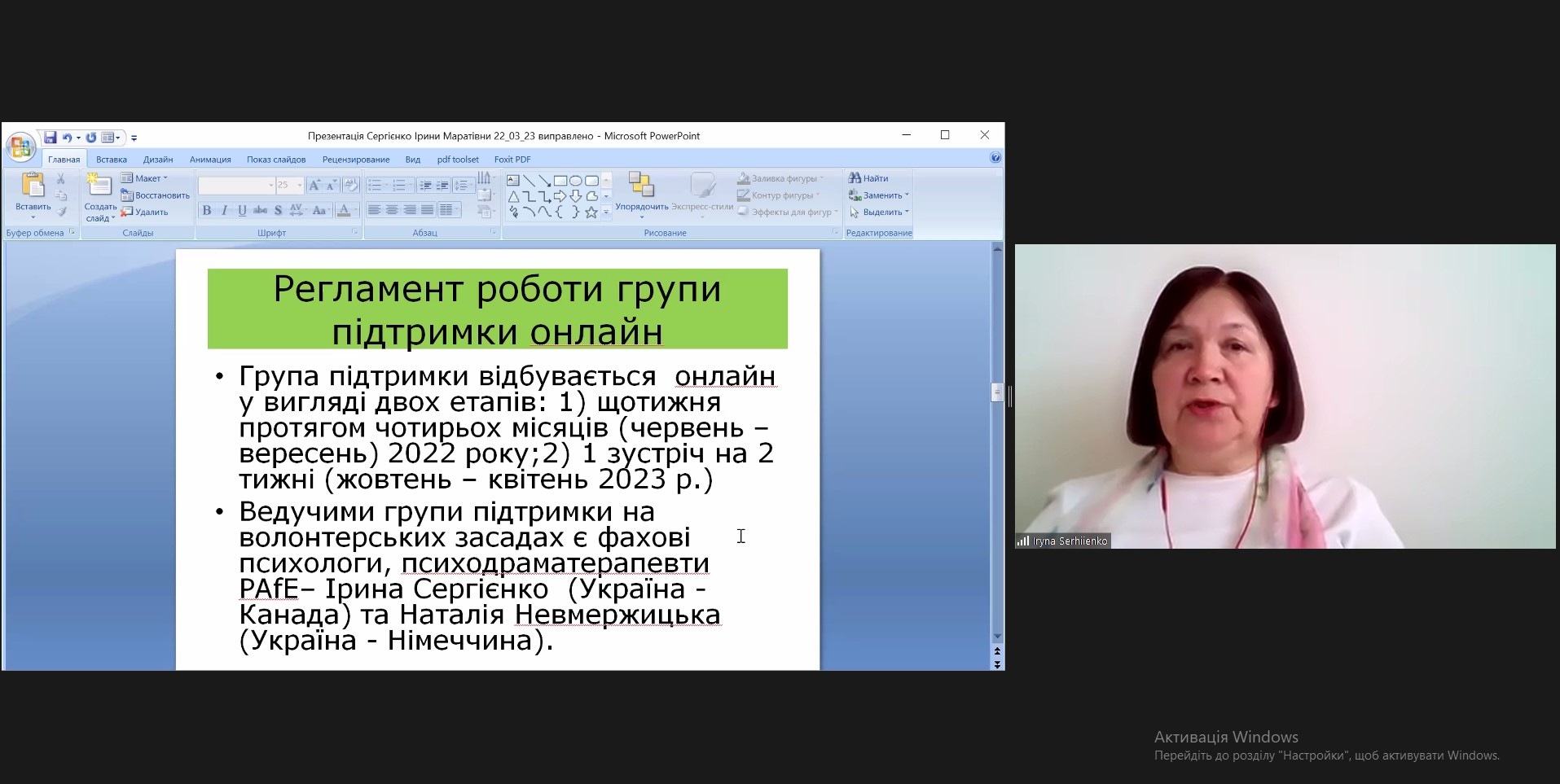Image resolution: width=1560 pixels, height=784 pixels.
Task: Toggle Italic formatting button
Action: click(x=224, y=211)
